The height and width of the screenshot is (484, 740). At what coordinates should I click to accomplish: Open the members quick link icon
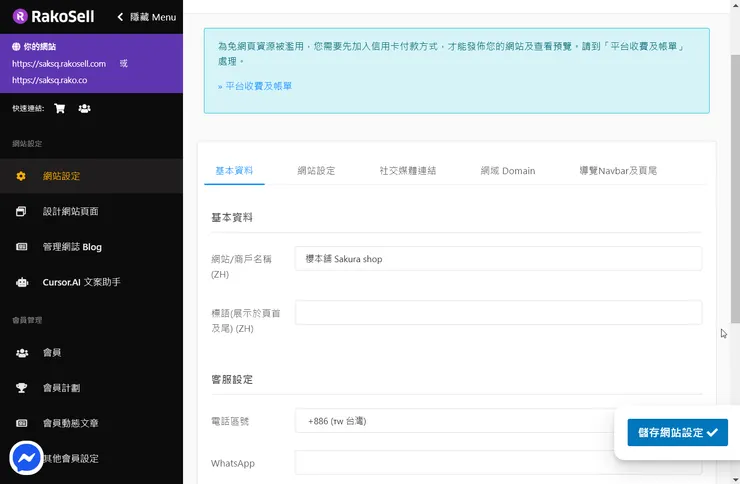[x=84, y=108]
